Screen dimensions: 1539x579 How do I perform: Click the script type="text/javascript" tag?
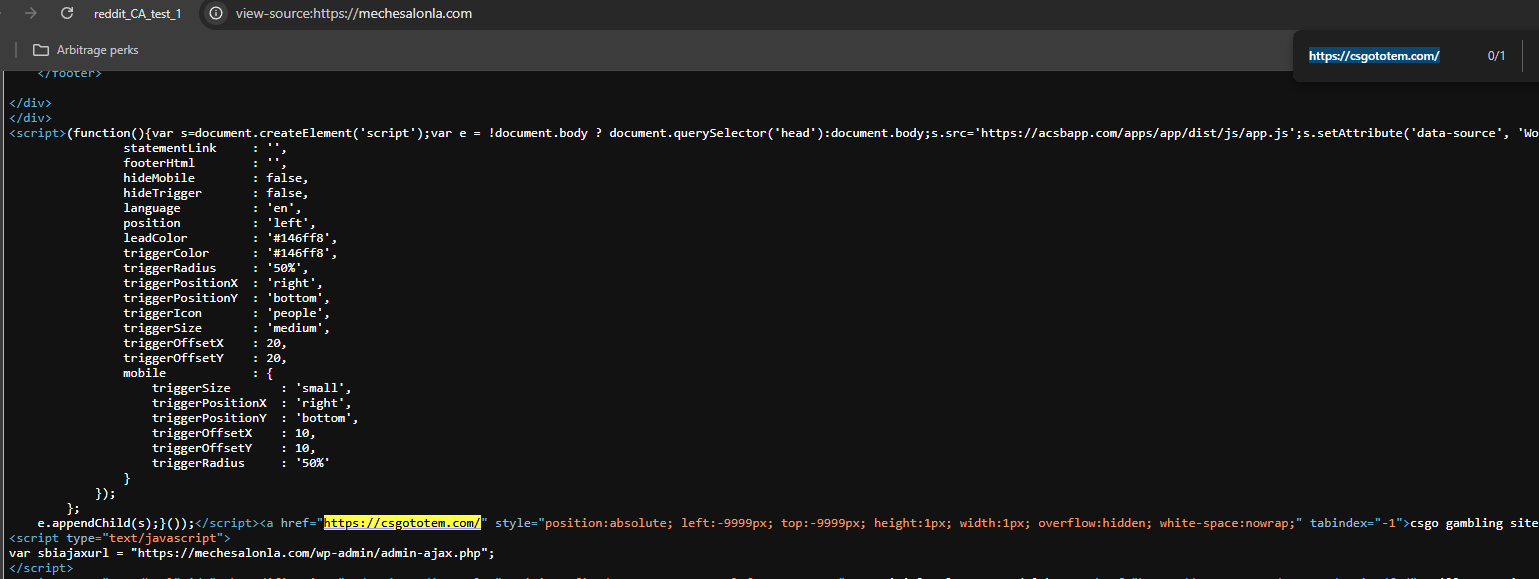(x=119, y=538)
